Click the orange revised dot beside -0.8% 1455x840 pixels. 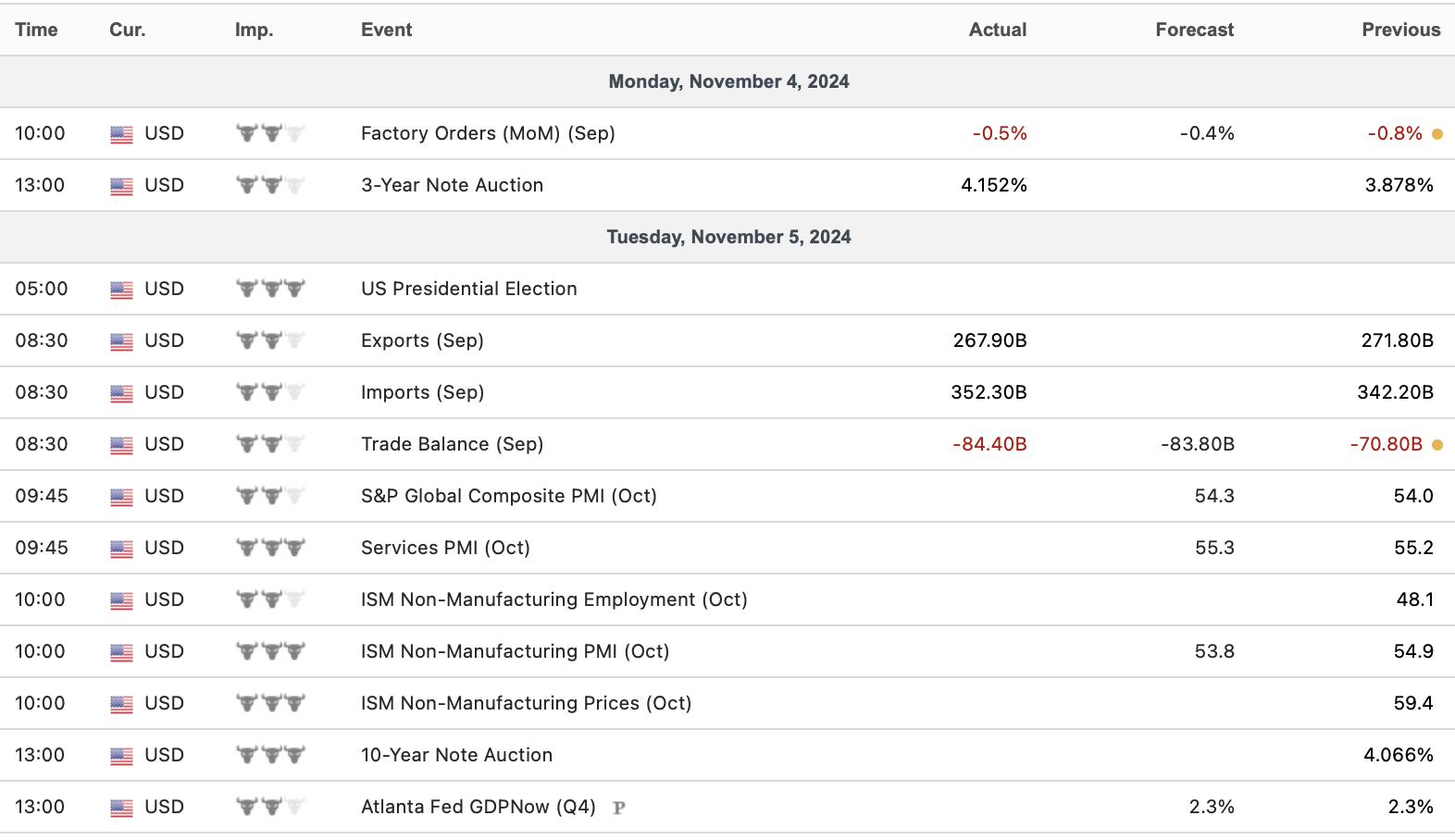[1437, 134]
